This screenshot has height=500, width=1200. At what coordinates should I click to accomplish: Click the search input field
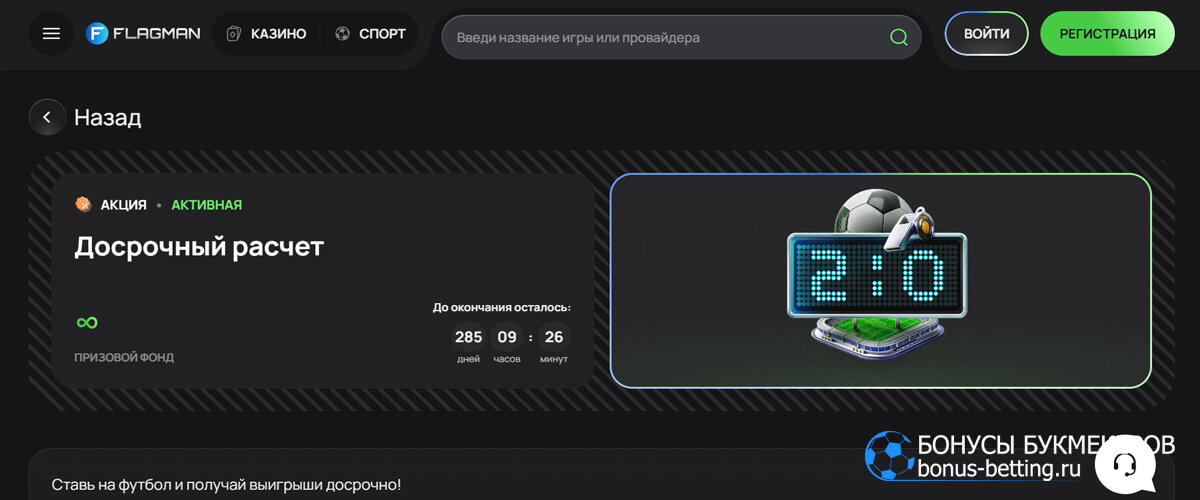[681, 37]
